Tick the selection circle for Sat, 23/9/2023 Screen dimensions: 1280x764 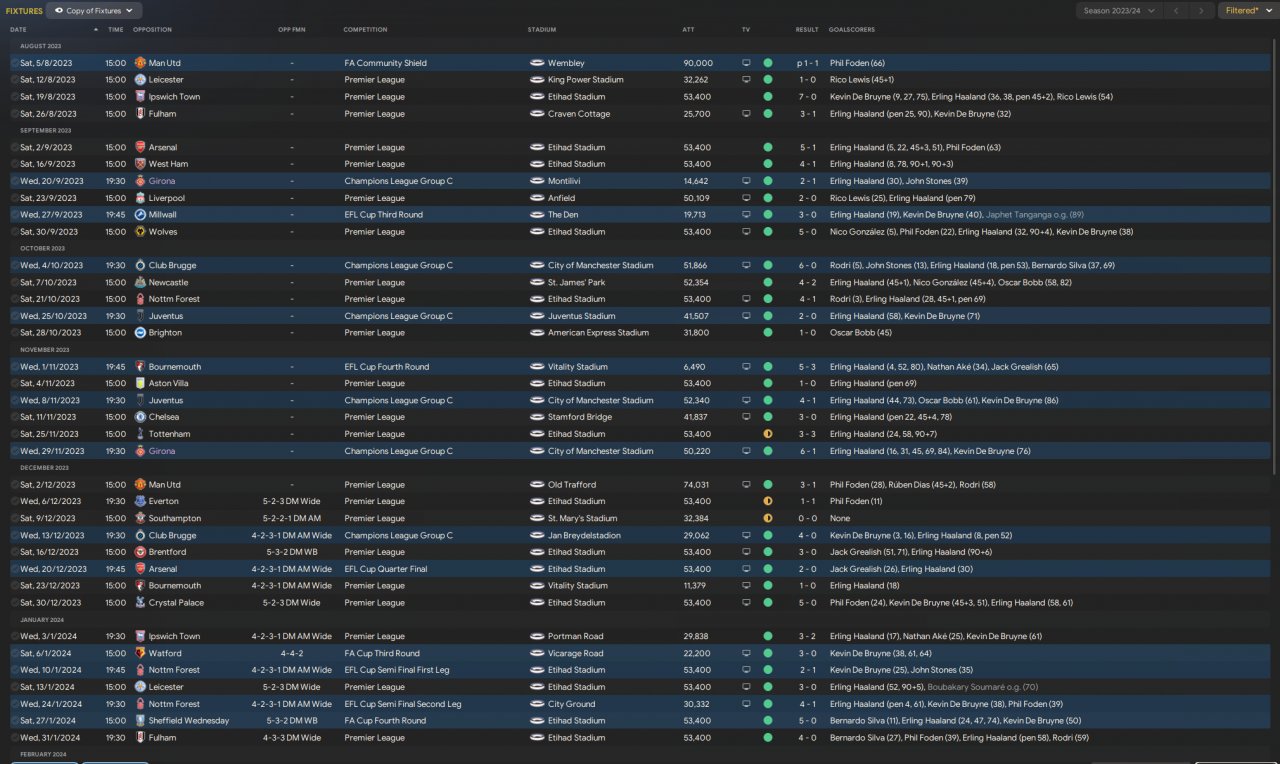(15, 198)
